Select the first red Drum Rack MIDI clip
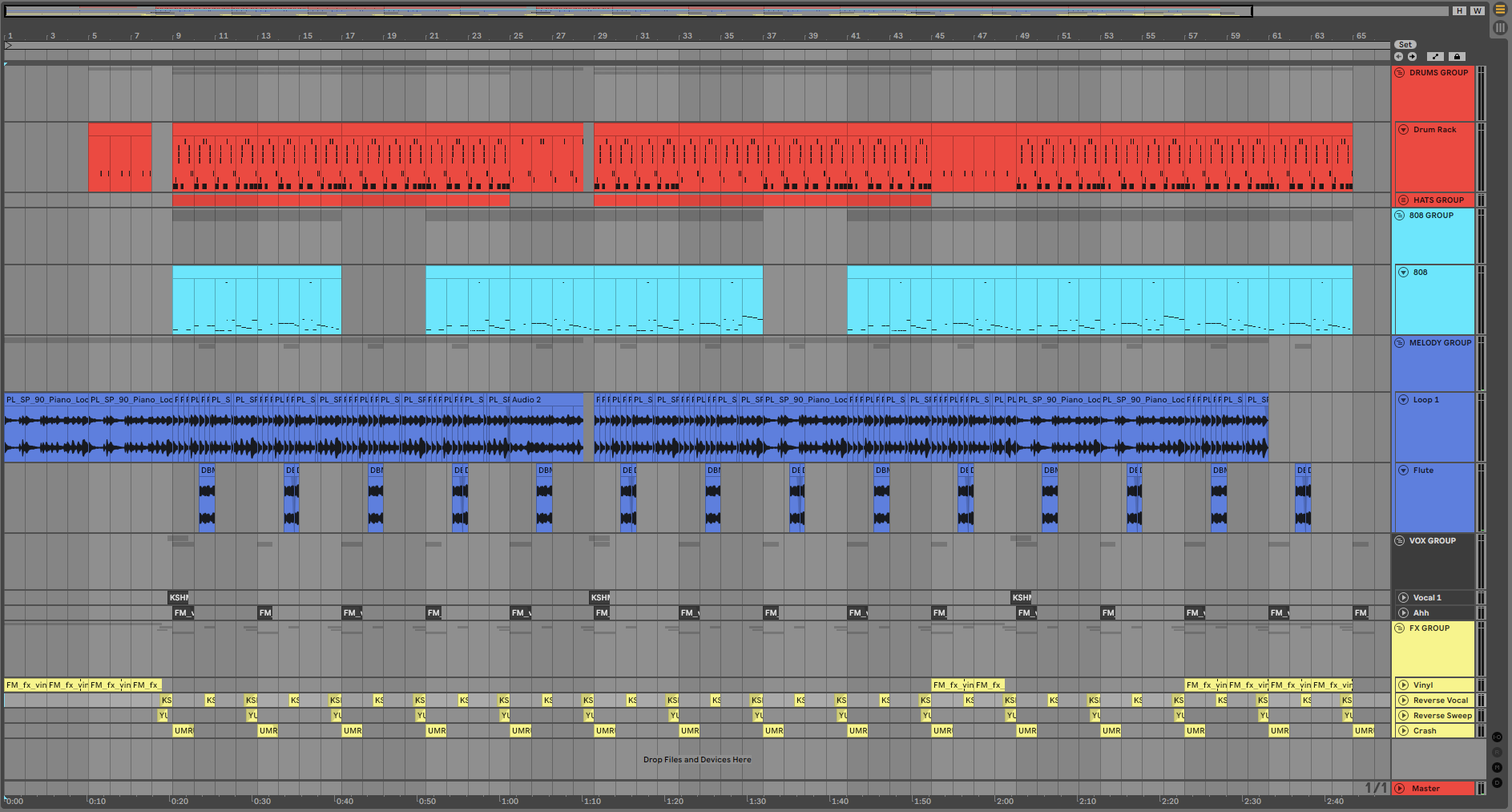 click(120, 157)
